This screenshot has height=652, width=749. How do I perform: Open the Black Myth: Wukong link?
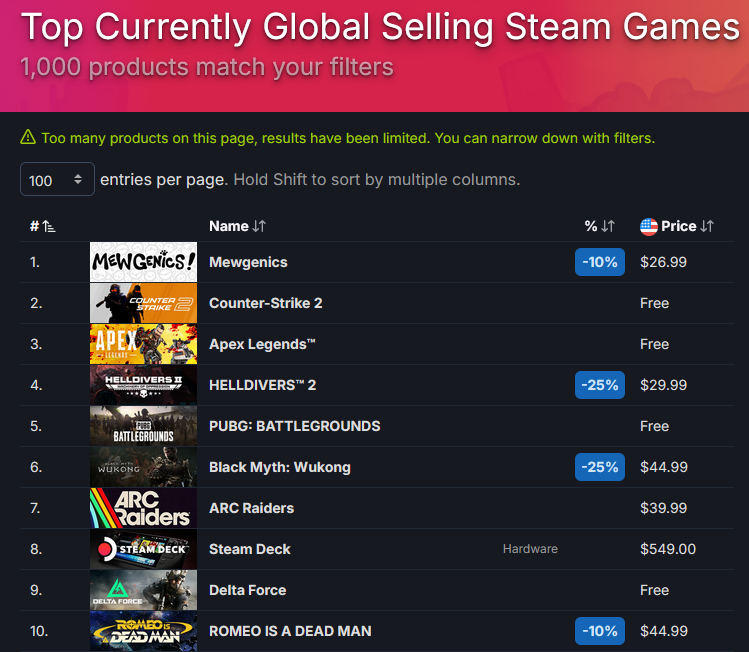[x=279, y=467]
